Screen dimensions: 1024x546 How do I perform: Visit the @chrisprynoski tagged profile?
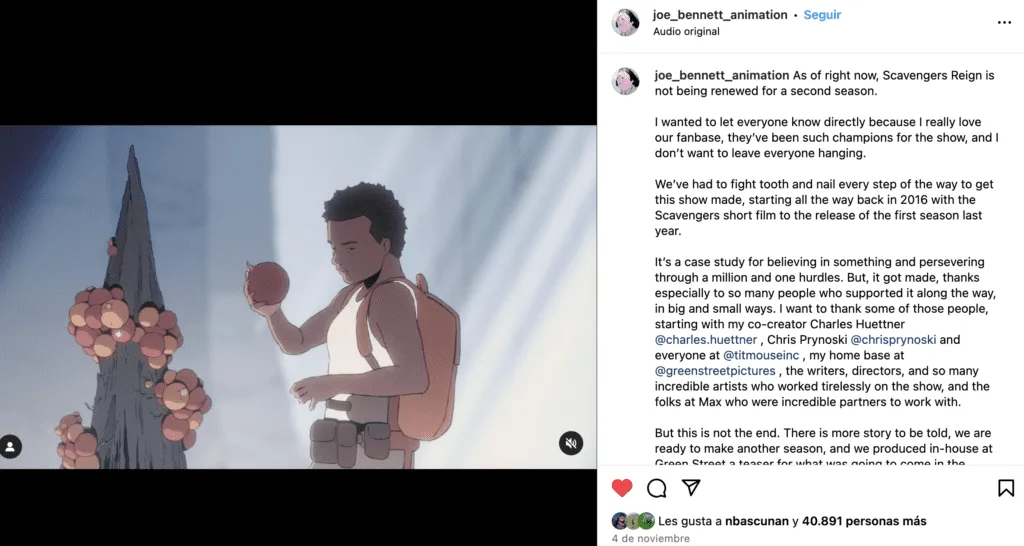(893, 340)
